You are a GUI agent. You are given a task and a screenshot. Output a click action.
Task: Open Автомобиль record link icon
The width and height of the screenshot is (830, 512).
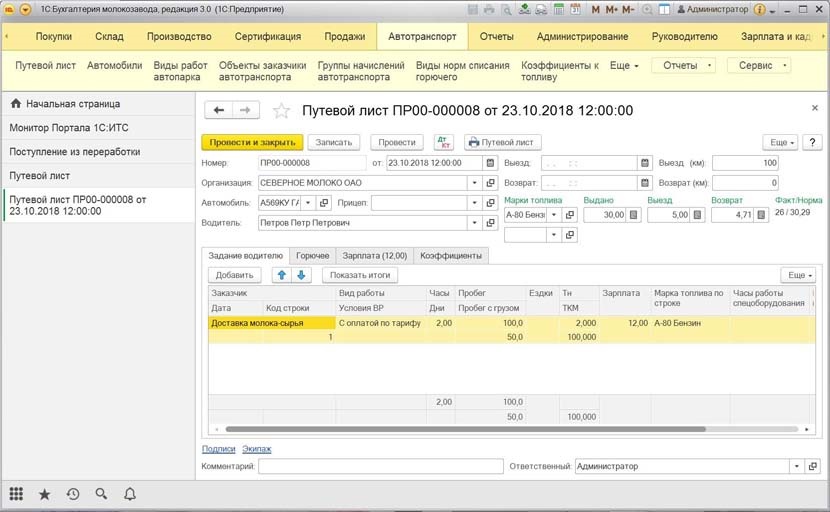[323, 203]
